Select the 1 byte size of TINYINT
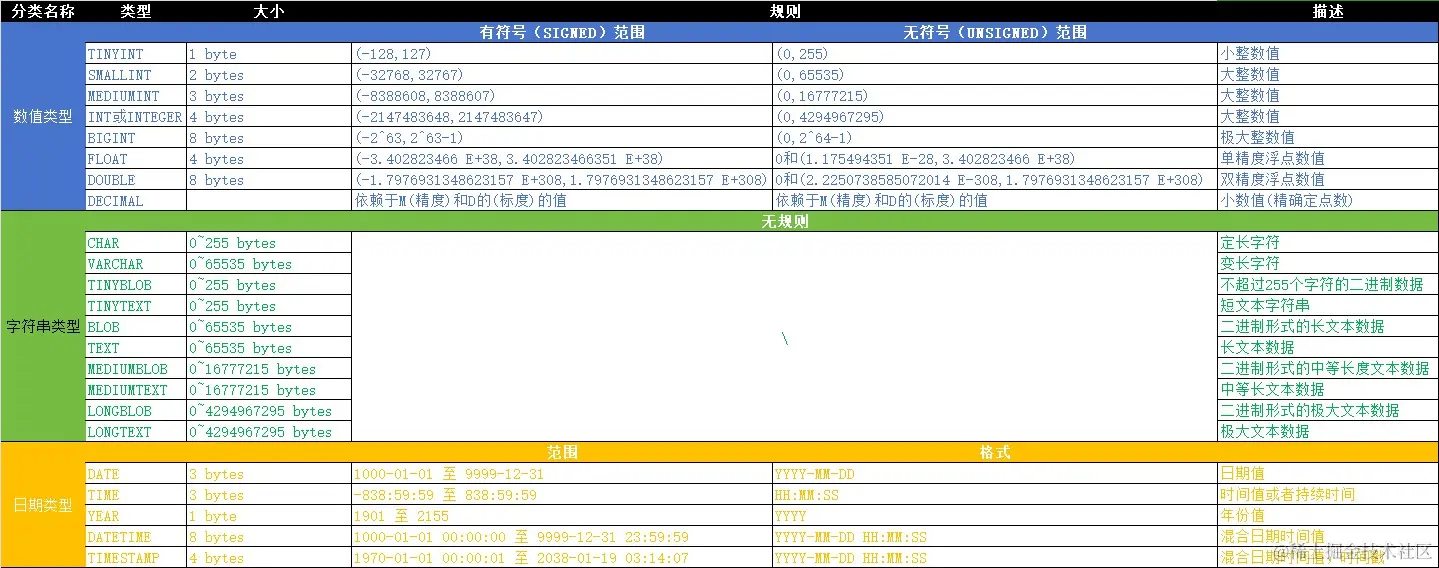Screen dimensions: 1439x568 [269, 53]
